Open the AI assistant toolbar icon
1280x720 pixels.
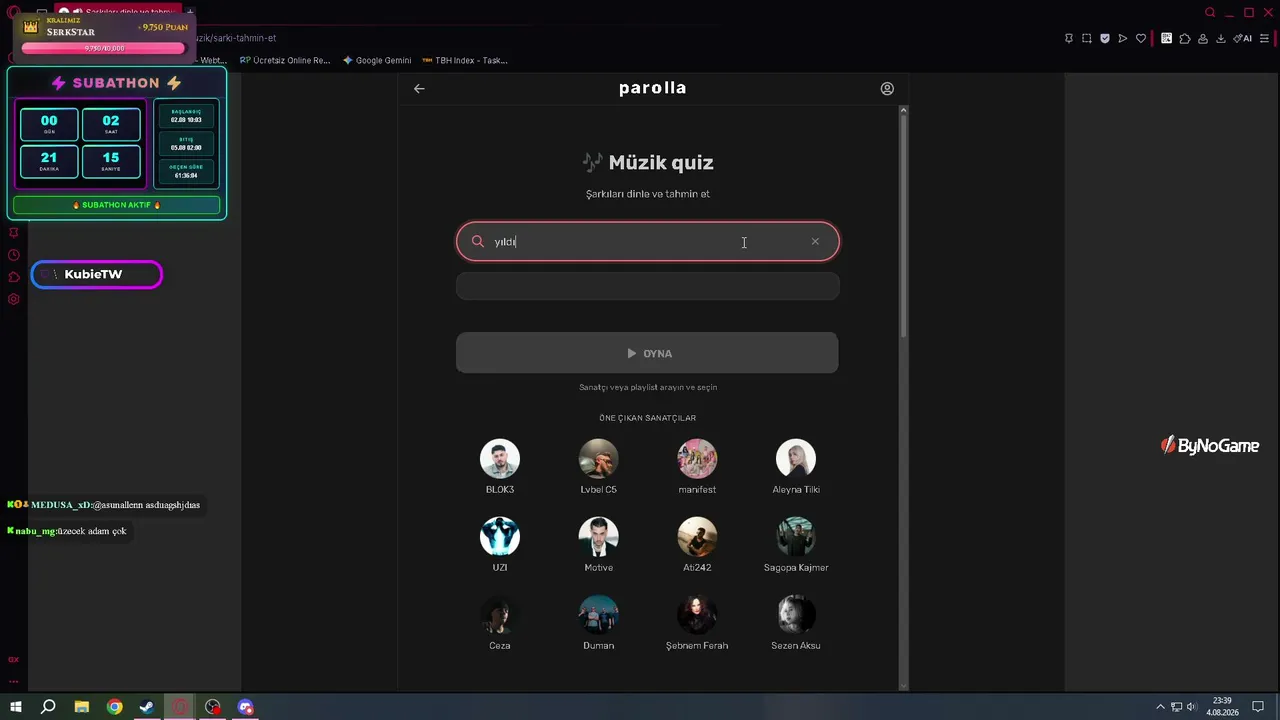[x=1243, y=38]
